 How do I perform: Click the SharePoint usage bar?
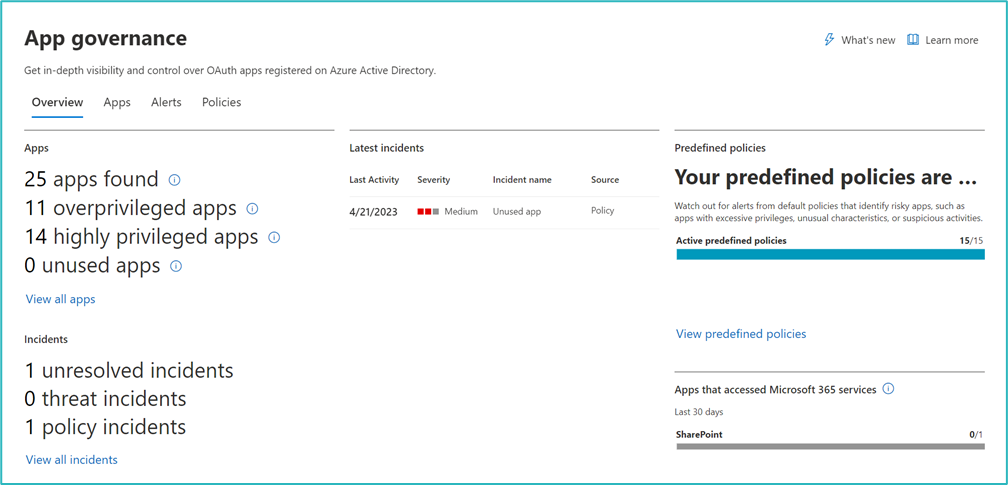(830, 446)
